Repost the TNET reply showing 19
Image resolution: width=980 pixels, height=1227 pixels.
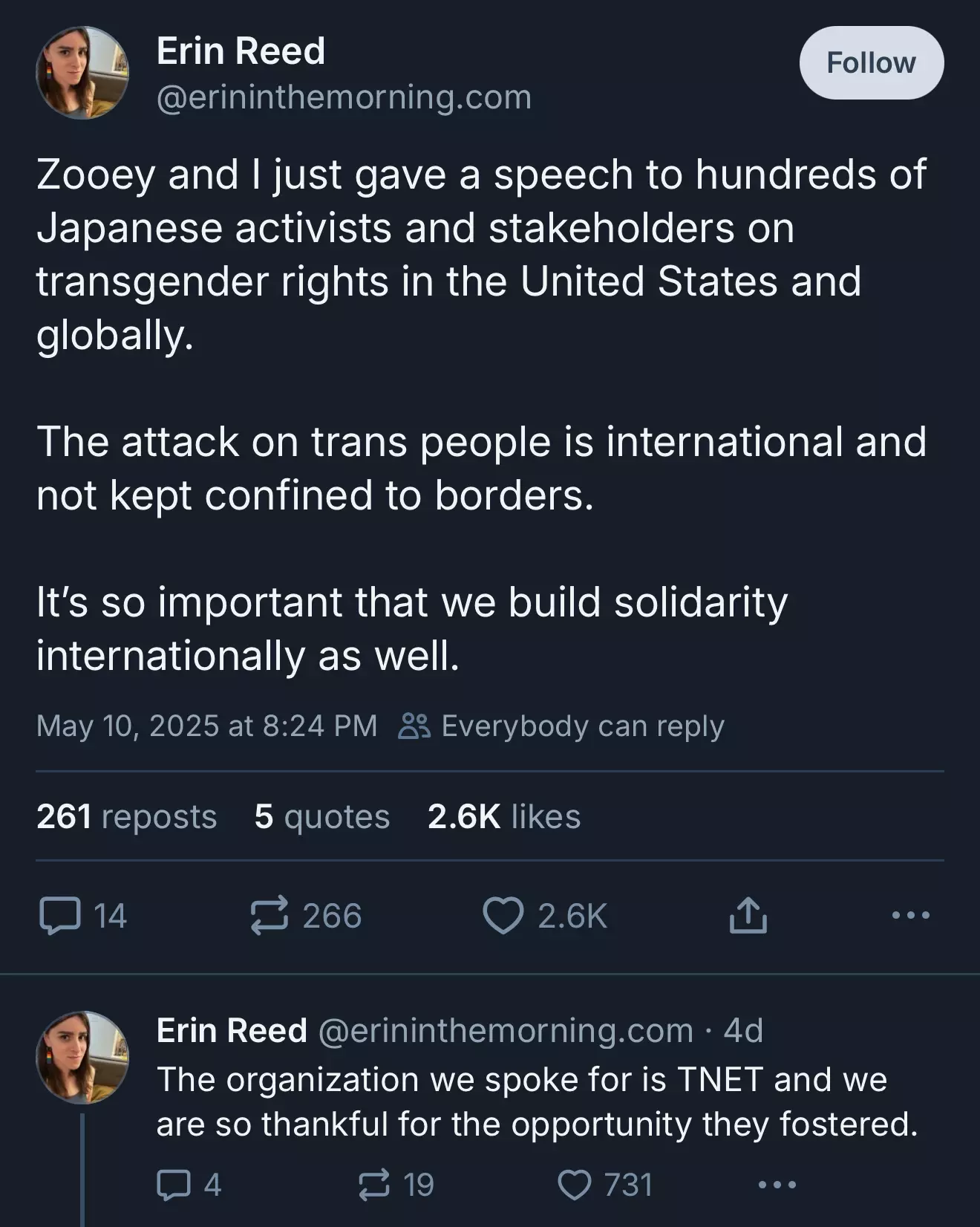coord(374,1185)
